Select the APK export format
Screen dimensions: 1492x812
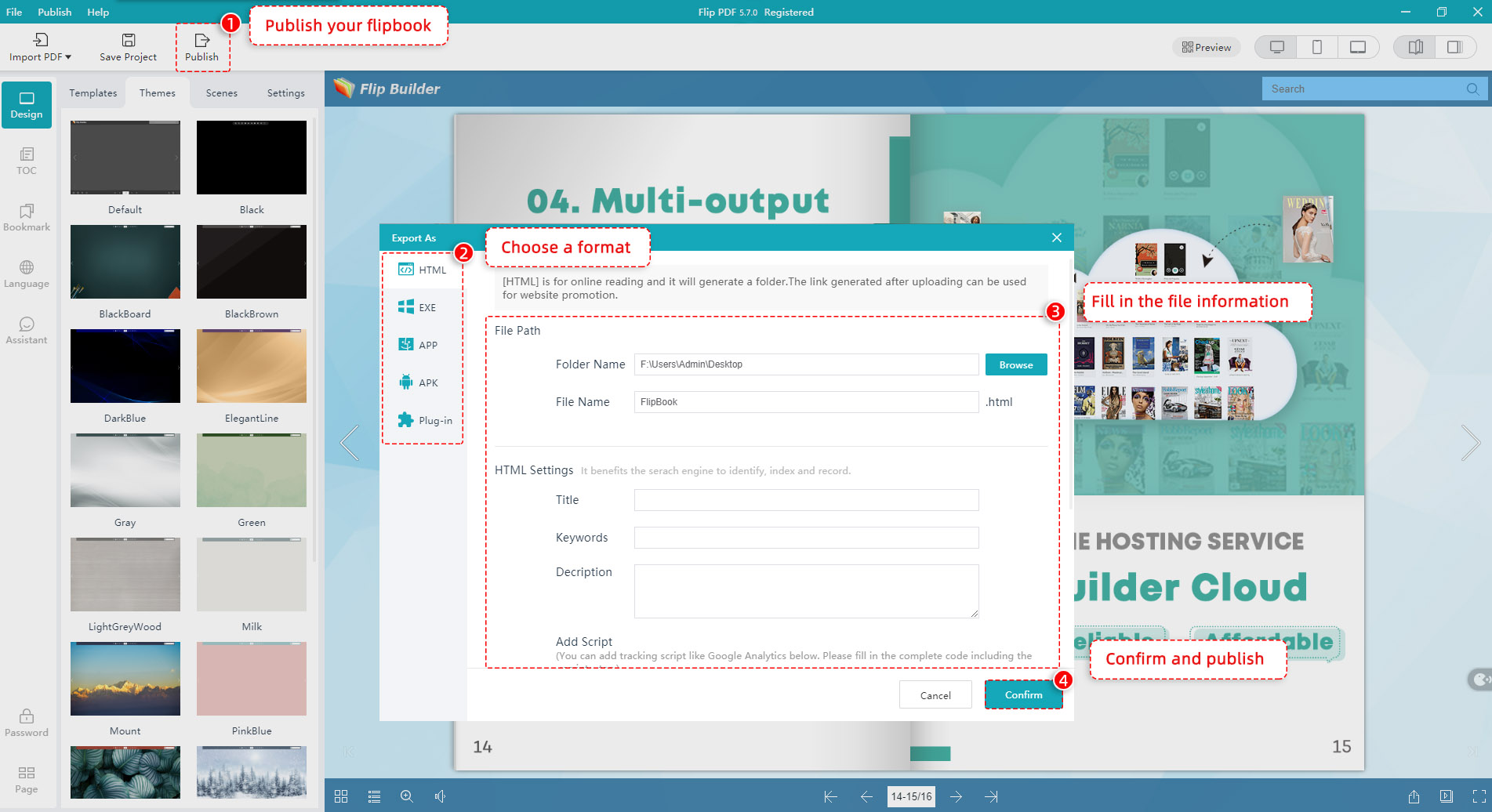coord(424,382)
